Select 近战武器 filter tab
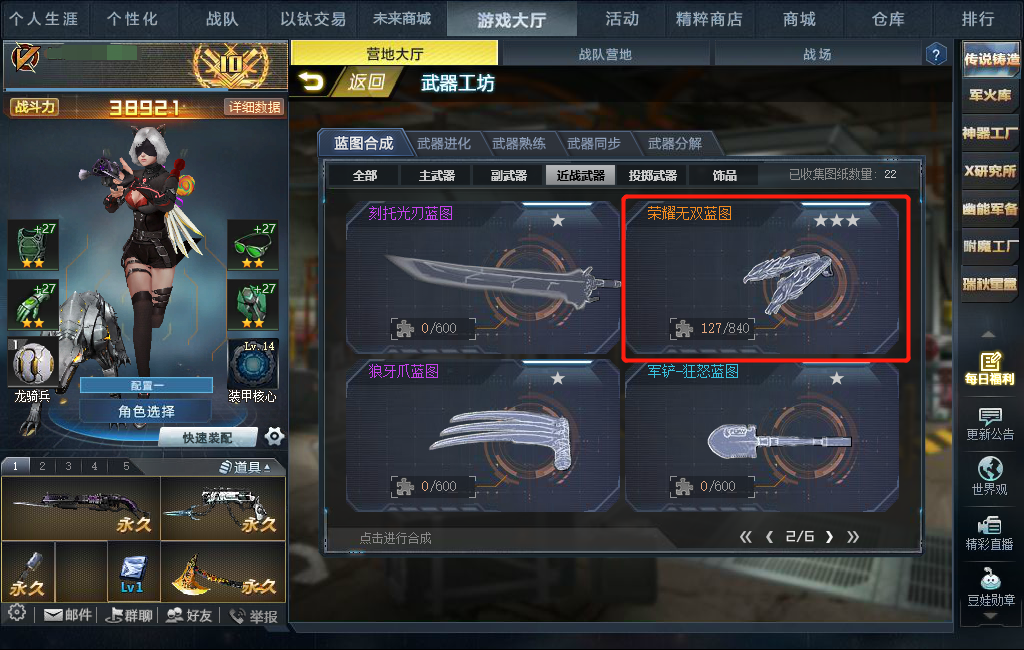1024x650 pixels. (x=581, y=175)
